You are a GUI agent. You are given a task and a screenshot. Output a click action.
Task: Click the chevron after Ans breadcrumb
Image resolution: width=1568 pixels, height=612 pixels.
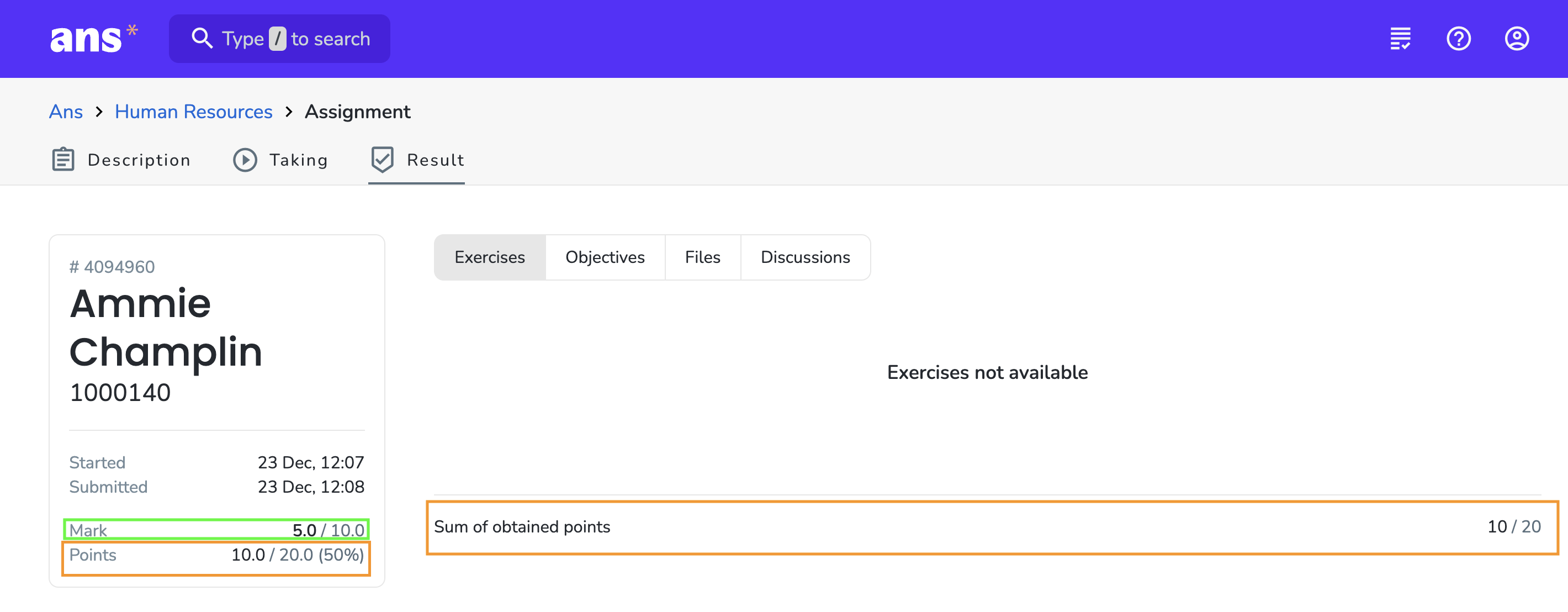point(99,112)
